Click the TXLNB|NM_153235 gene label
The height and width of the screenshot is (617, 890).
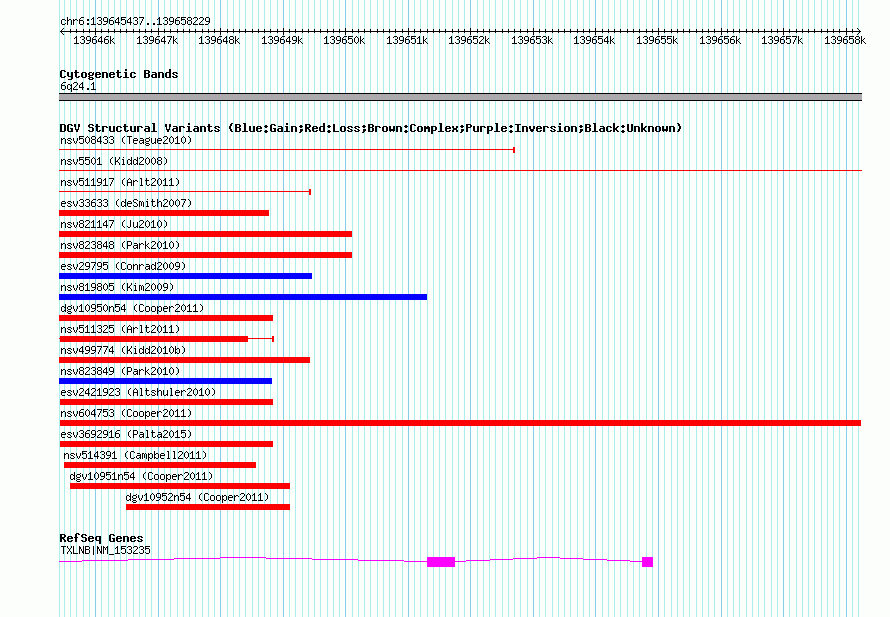(x=106, y=550)
